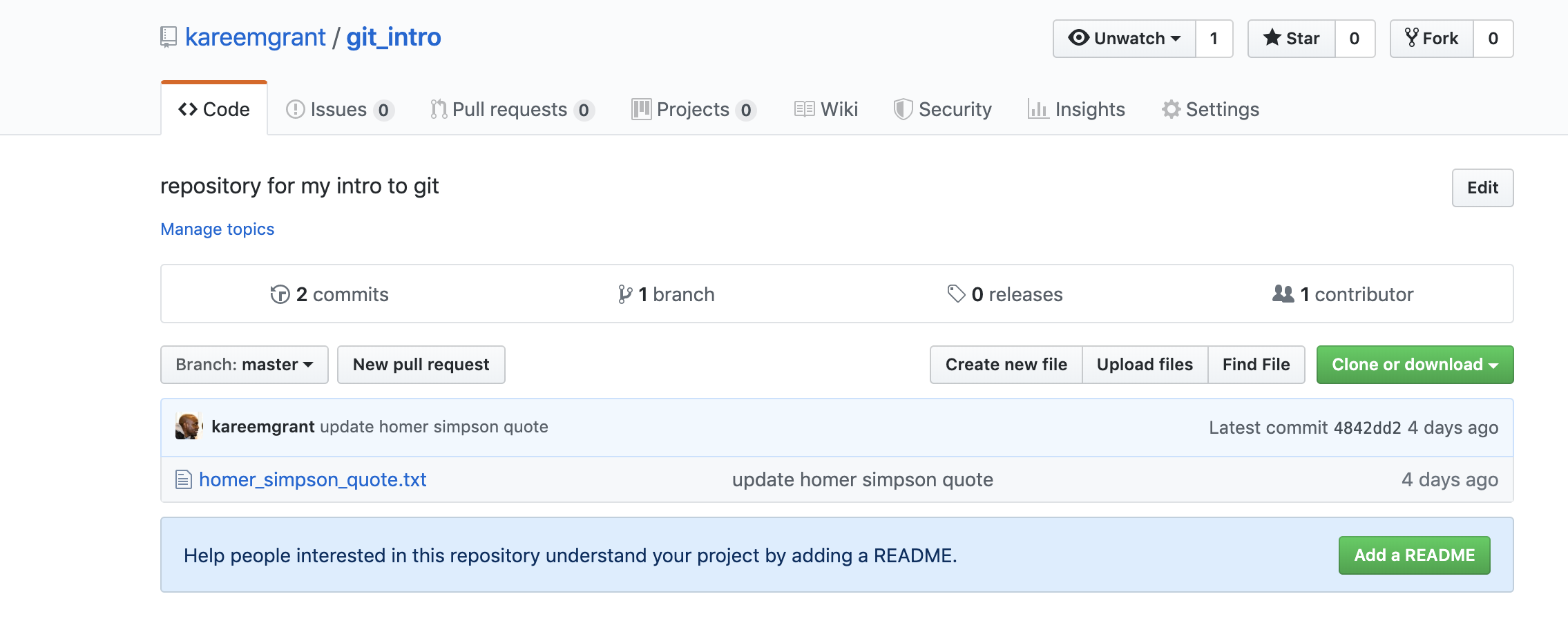The image size is (1568, 641).
Task: Click the tag icon beside 0 releases
Action: [956, 294]
